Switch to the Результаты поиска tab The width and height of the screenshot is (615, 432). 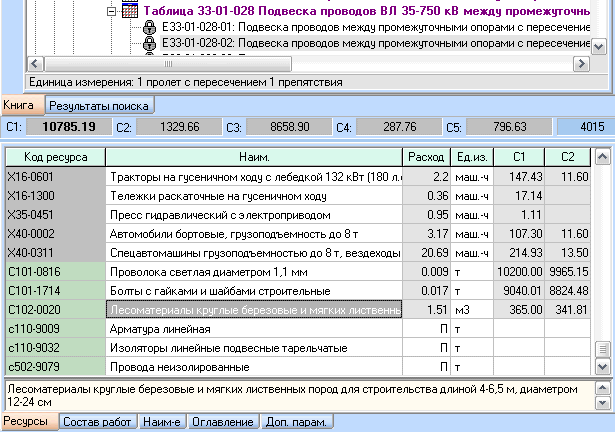pos(98,105)
